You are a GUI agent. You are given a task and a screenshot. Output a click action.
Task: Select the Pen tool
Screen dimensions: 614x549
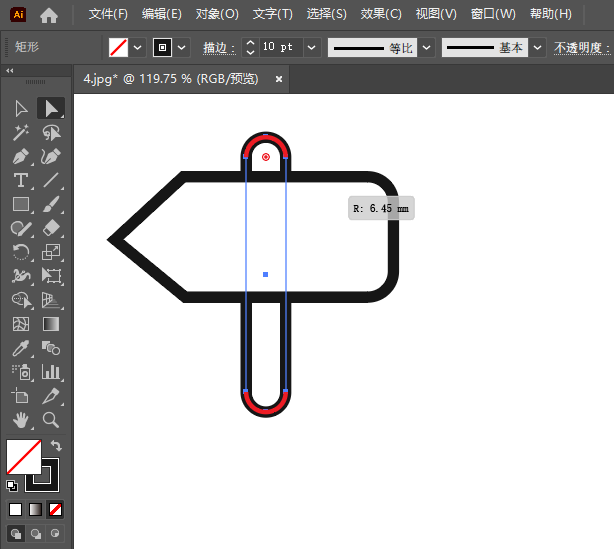21,157
